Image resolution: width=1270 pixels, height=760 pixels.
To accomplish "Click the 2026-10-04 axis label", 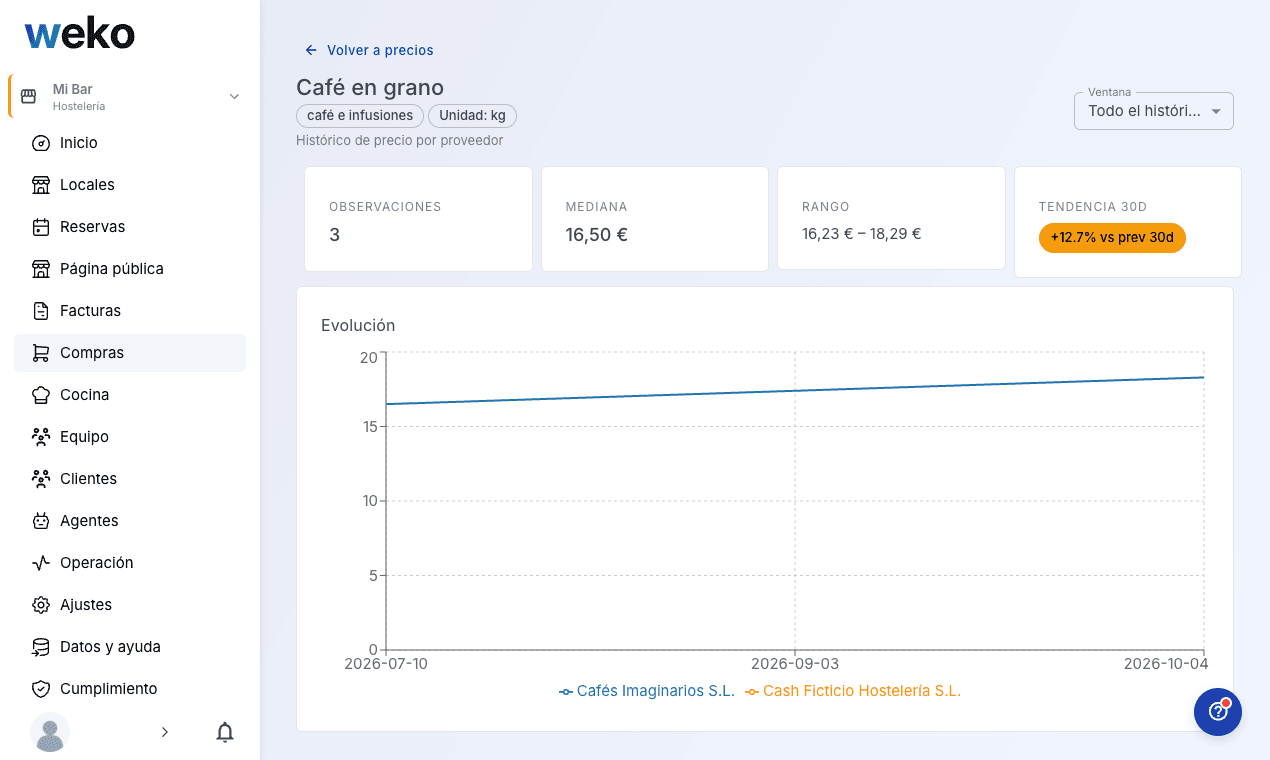I will (1166, 664).
